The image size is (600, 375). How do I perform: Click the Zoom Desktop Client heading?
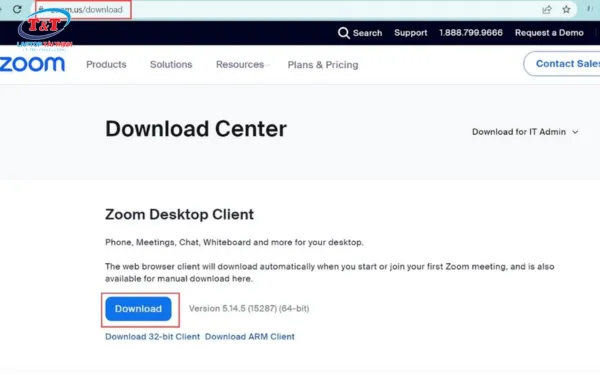179,214
